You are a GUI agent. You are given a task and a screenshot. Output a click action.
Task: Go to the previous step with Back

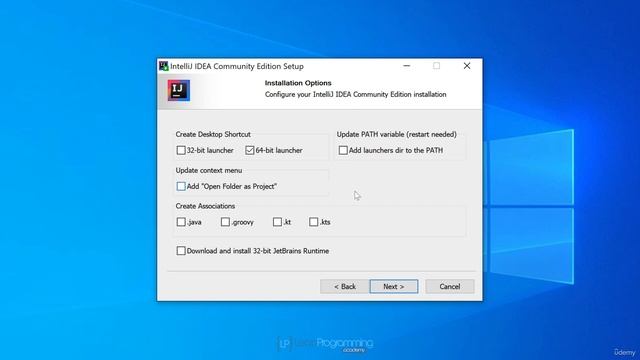tap(344, 287)
